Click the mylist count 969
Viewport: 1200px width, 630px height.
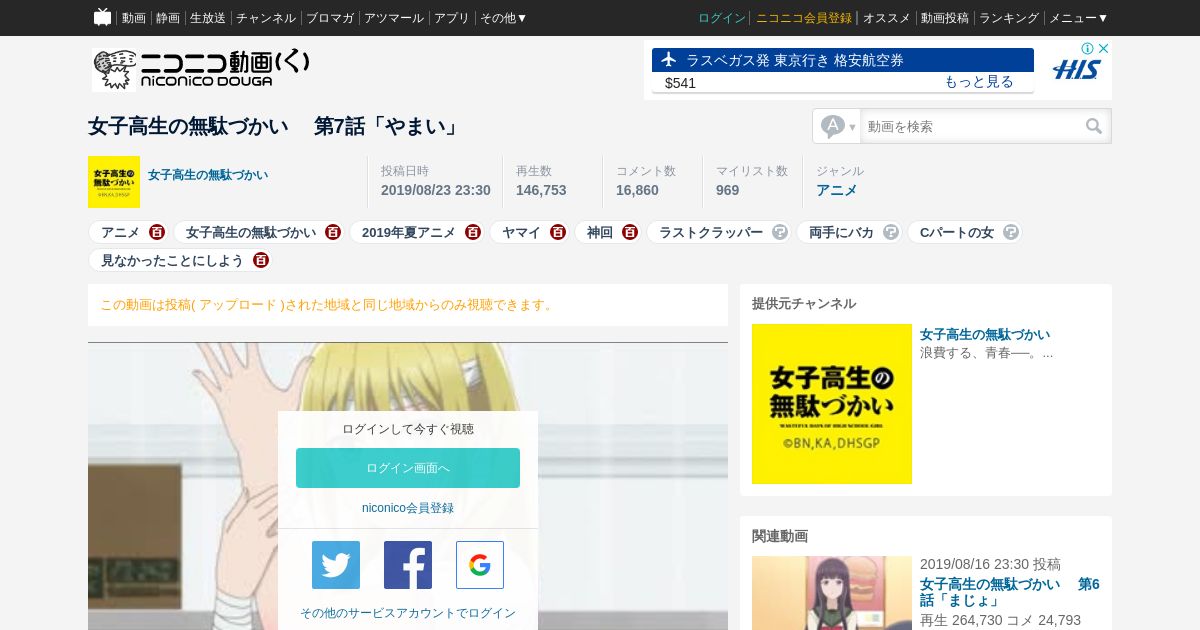(727, 190)
